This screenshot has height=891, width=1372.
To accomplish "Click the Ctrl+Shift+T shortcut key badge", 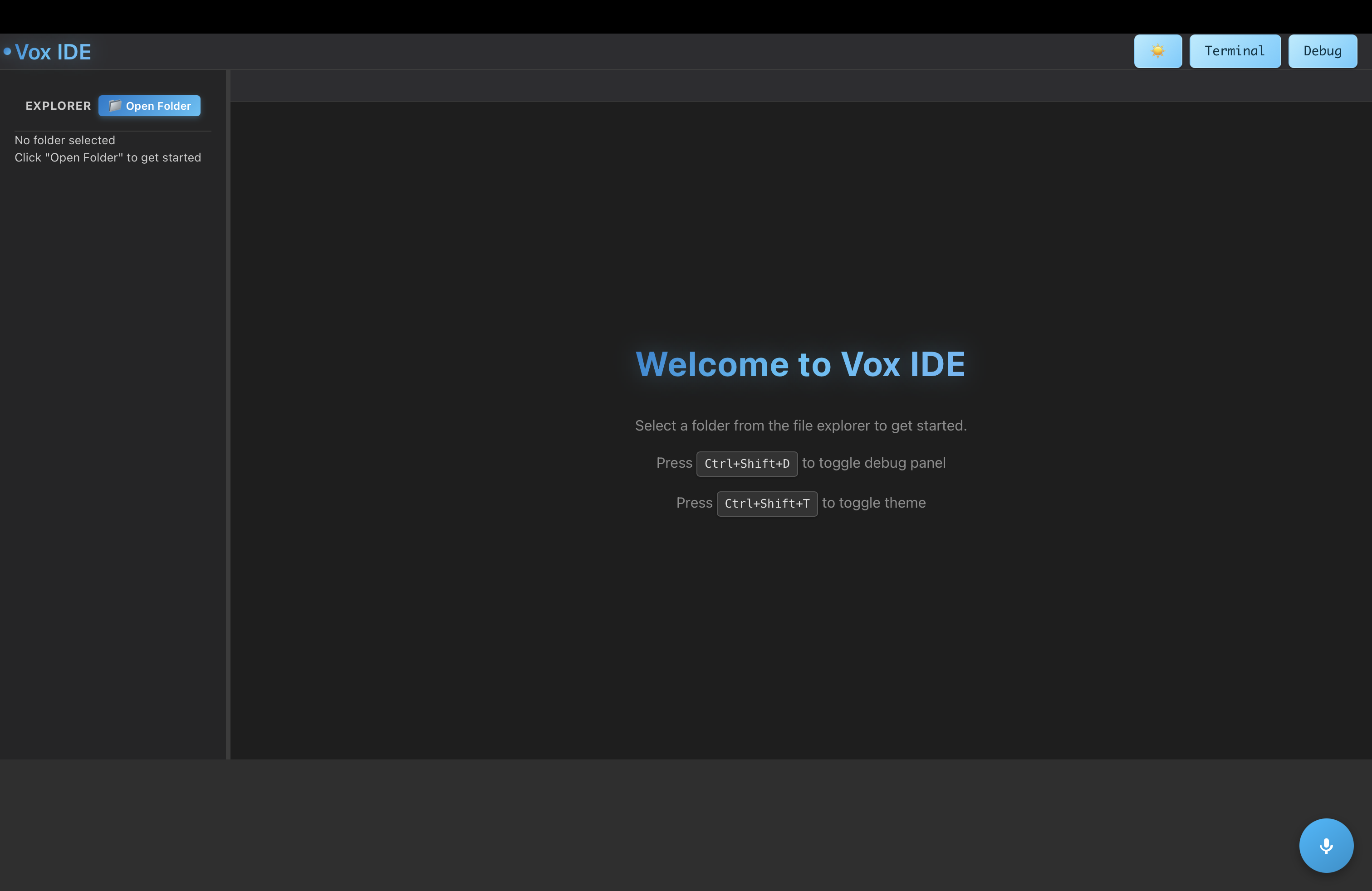I will click(x=767, y=504).
